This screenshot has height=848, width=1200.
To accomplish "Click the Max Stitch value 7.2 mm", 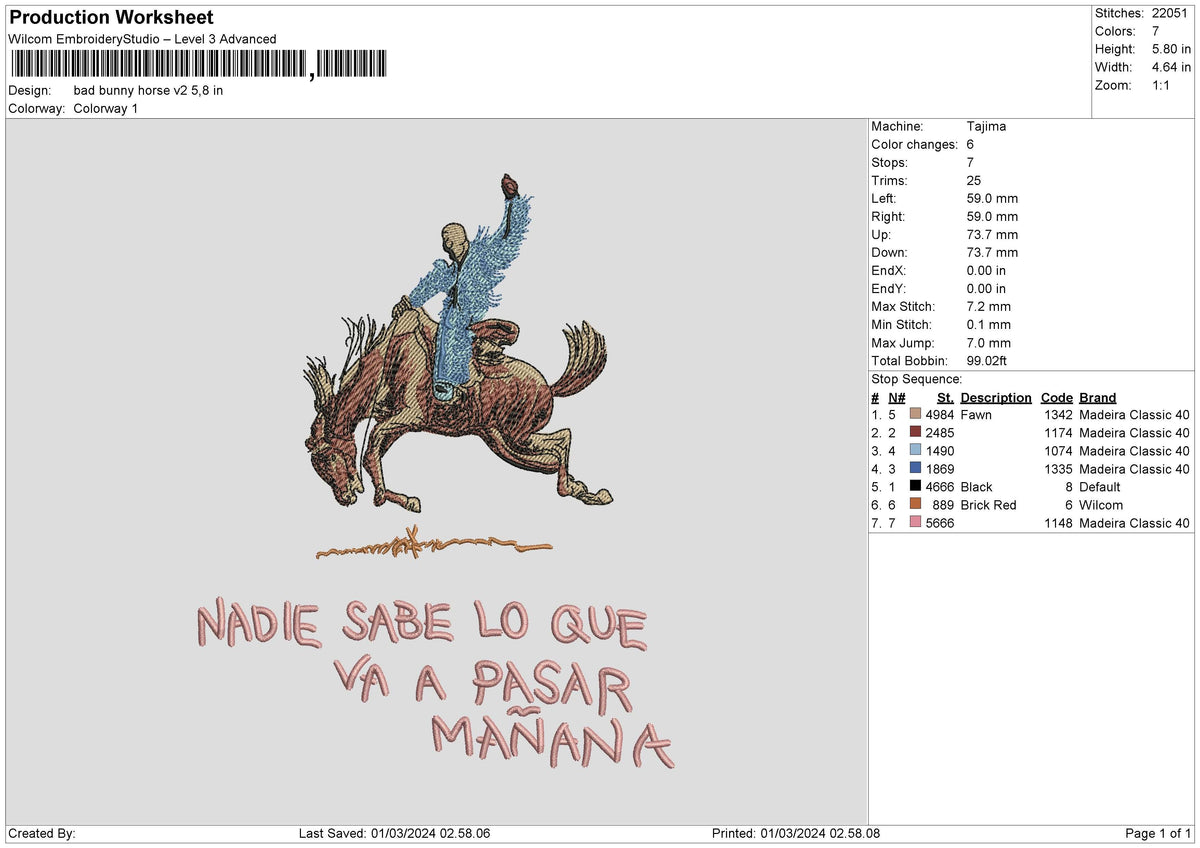I will tap(989, 307).
